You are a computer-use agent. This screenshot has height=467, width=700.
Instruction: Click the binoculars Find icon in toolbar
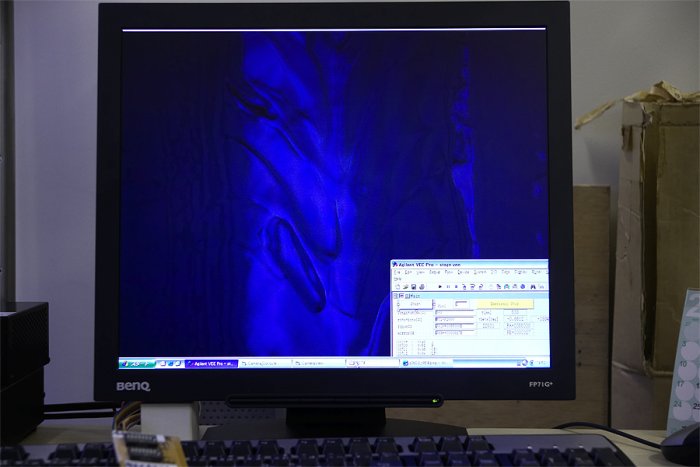coord(533,287)
